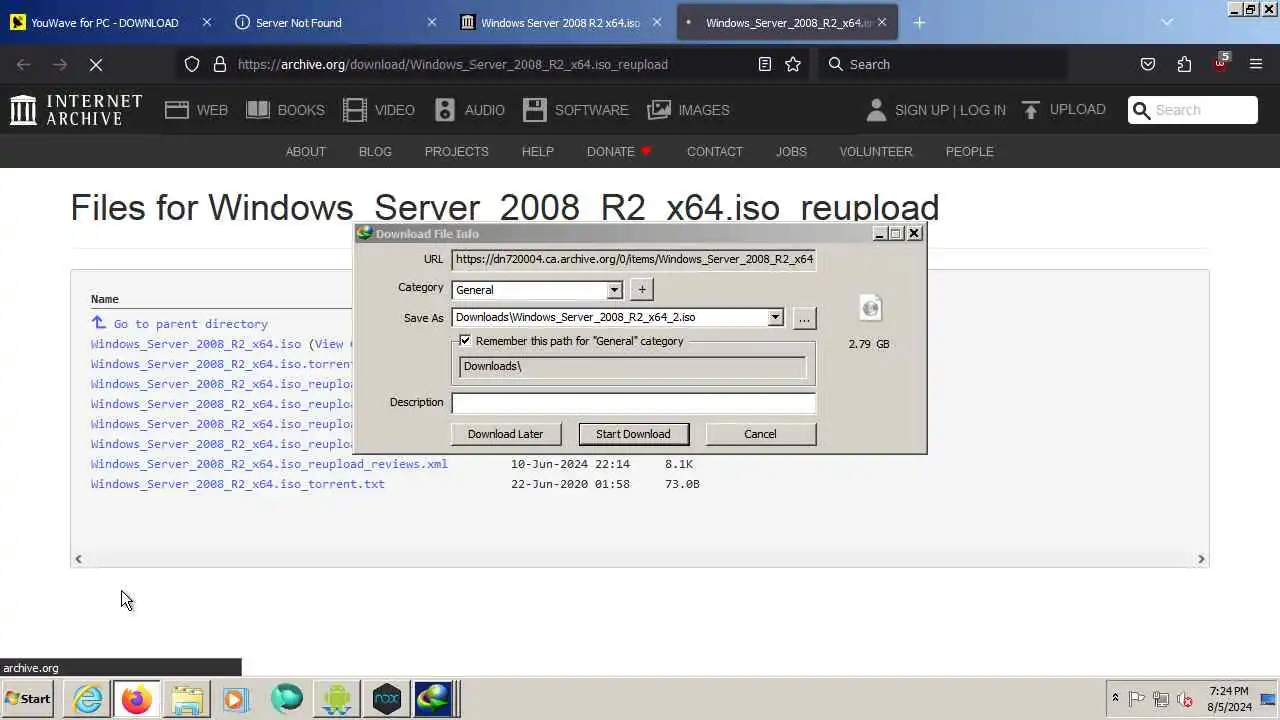Click the Firefox taskbar icon
Image resolution: width=1280 pixels, height=720 pixels.
click(x=136, y=699)
